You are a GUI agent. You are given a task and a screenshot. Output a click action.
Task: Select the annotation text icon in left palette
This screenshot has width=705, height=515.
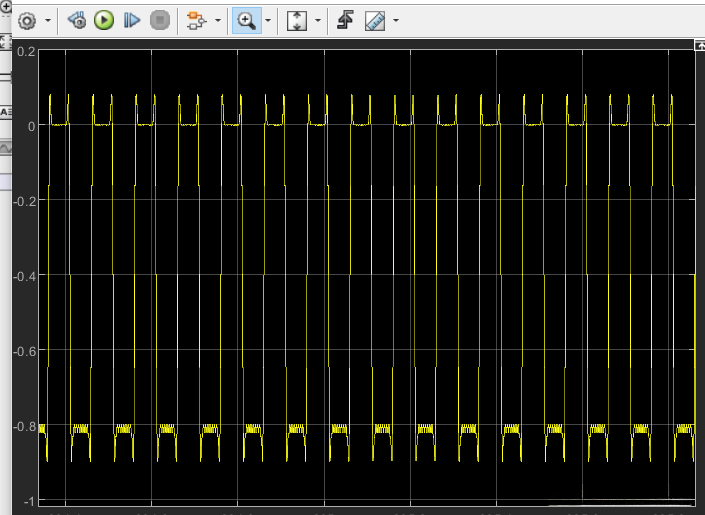(x=4, y=110)
